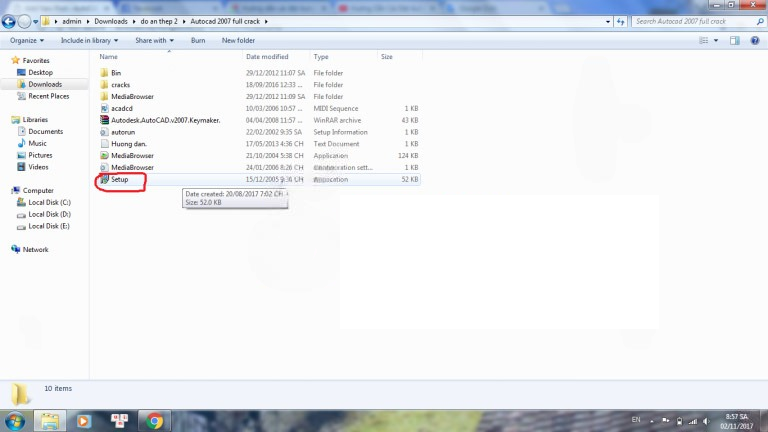
Task: Open the Organize dropdown menu
Action: click(27, 41)
